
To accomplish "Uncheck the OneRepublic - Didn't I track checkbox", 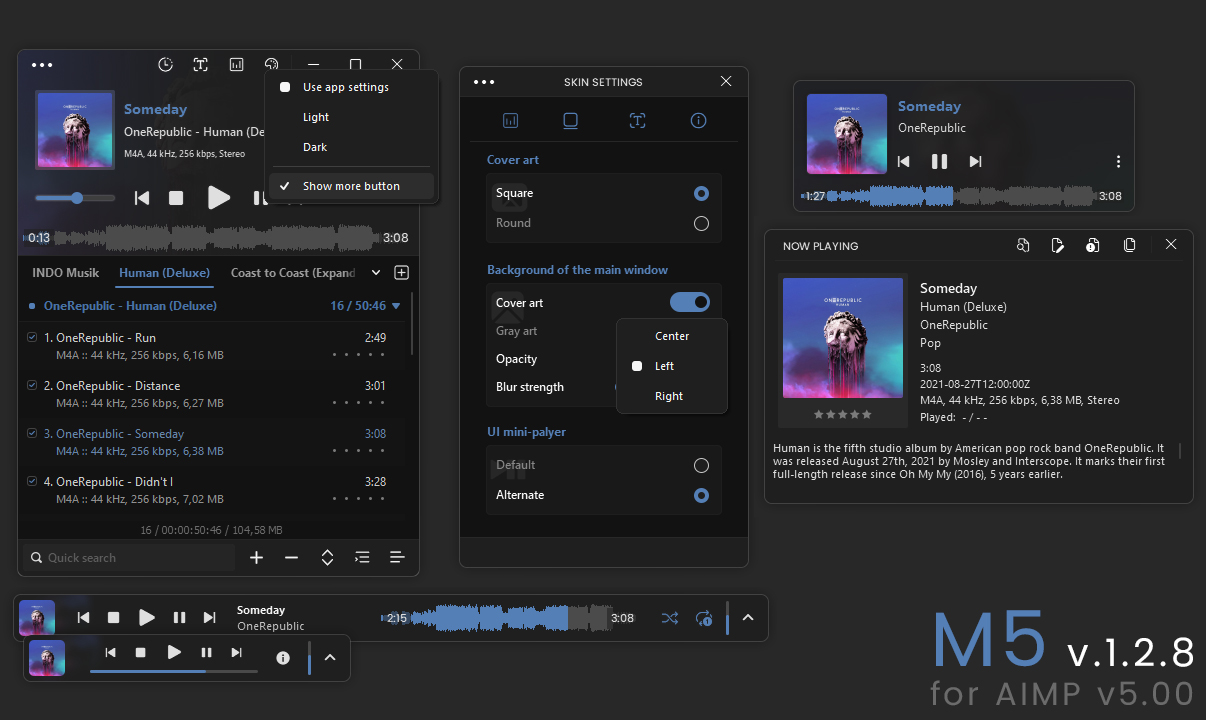I will coord(32,481).
